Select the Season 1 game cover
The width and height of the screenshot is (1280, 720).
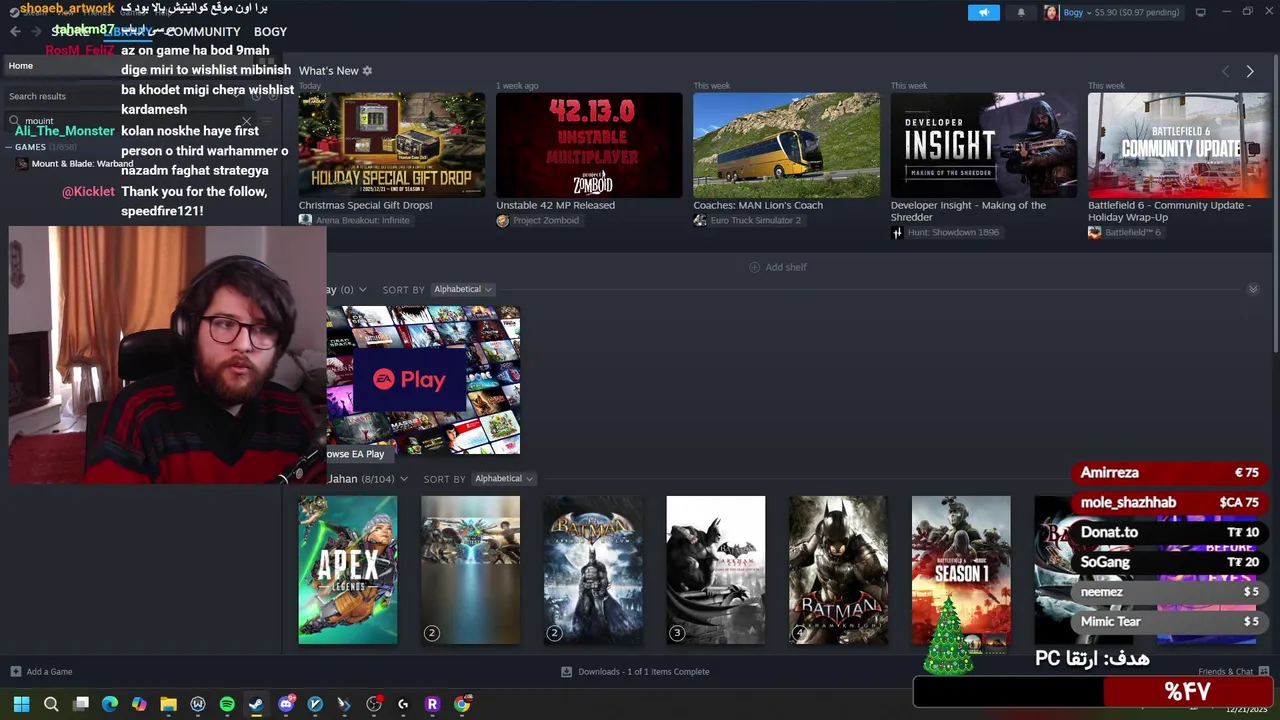click(x=961, y=570)
